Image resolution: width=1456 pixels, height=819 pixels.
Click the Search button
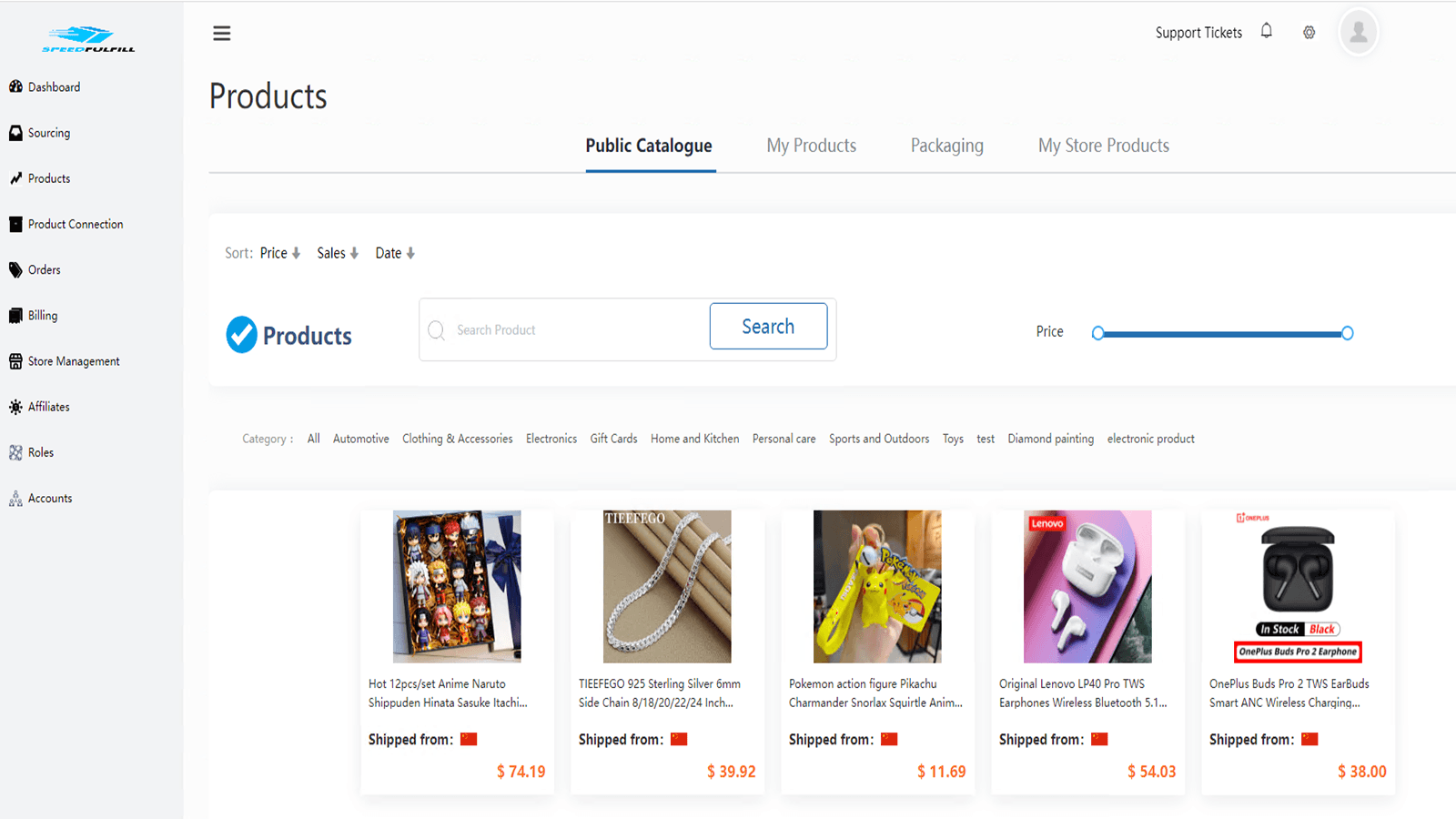768,326
